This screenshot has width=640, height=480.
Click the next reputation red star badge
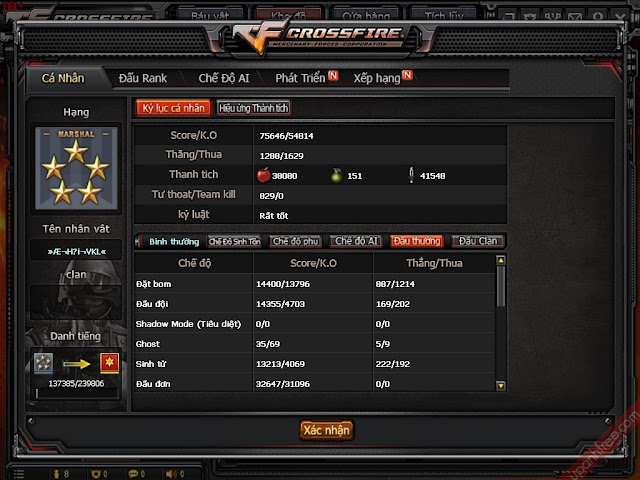[x=109, y=363]
